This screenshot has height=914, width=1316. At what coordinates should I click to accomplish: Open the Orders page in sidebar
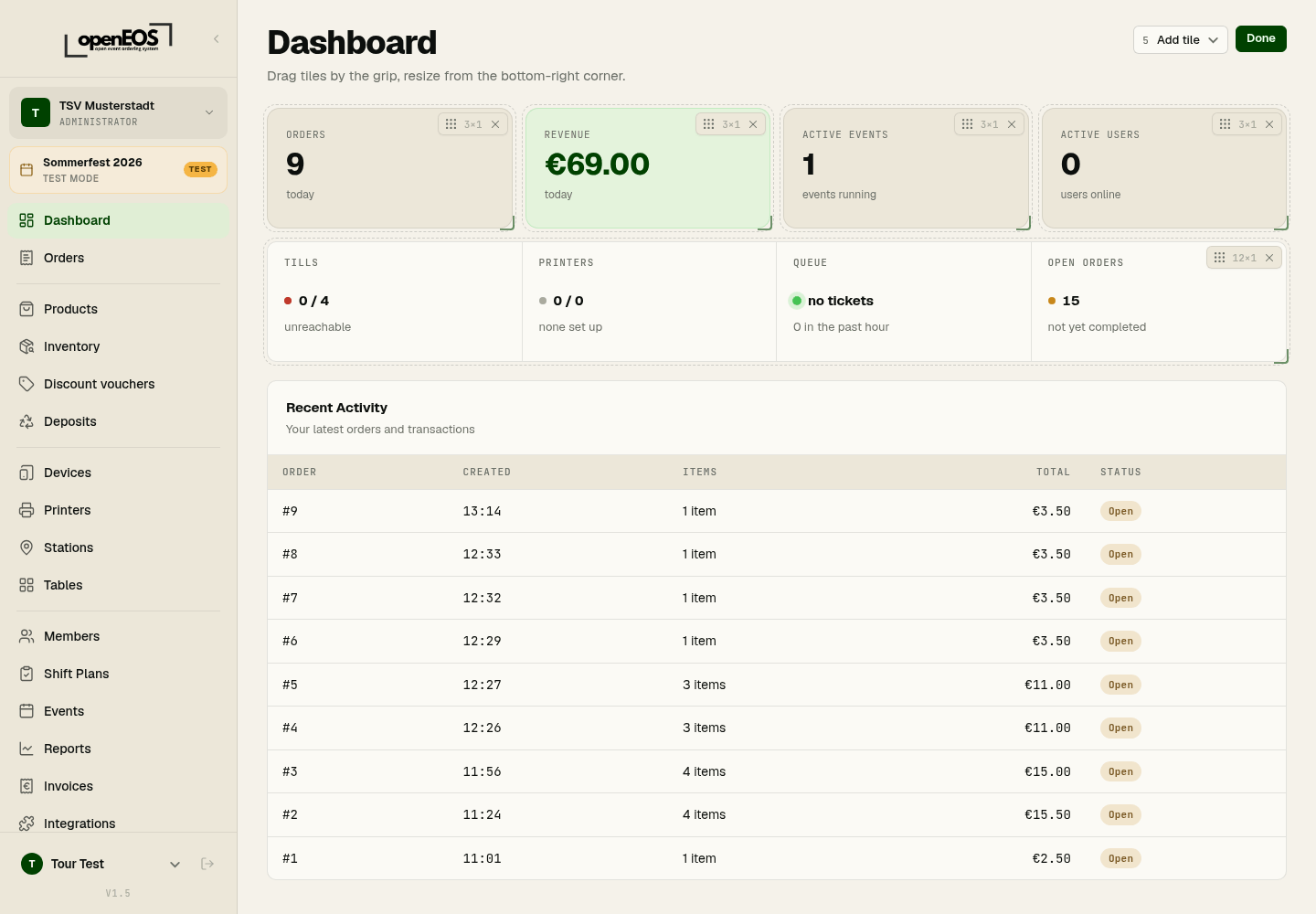coord(118,258)
